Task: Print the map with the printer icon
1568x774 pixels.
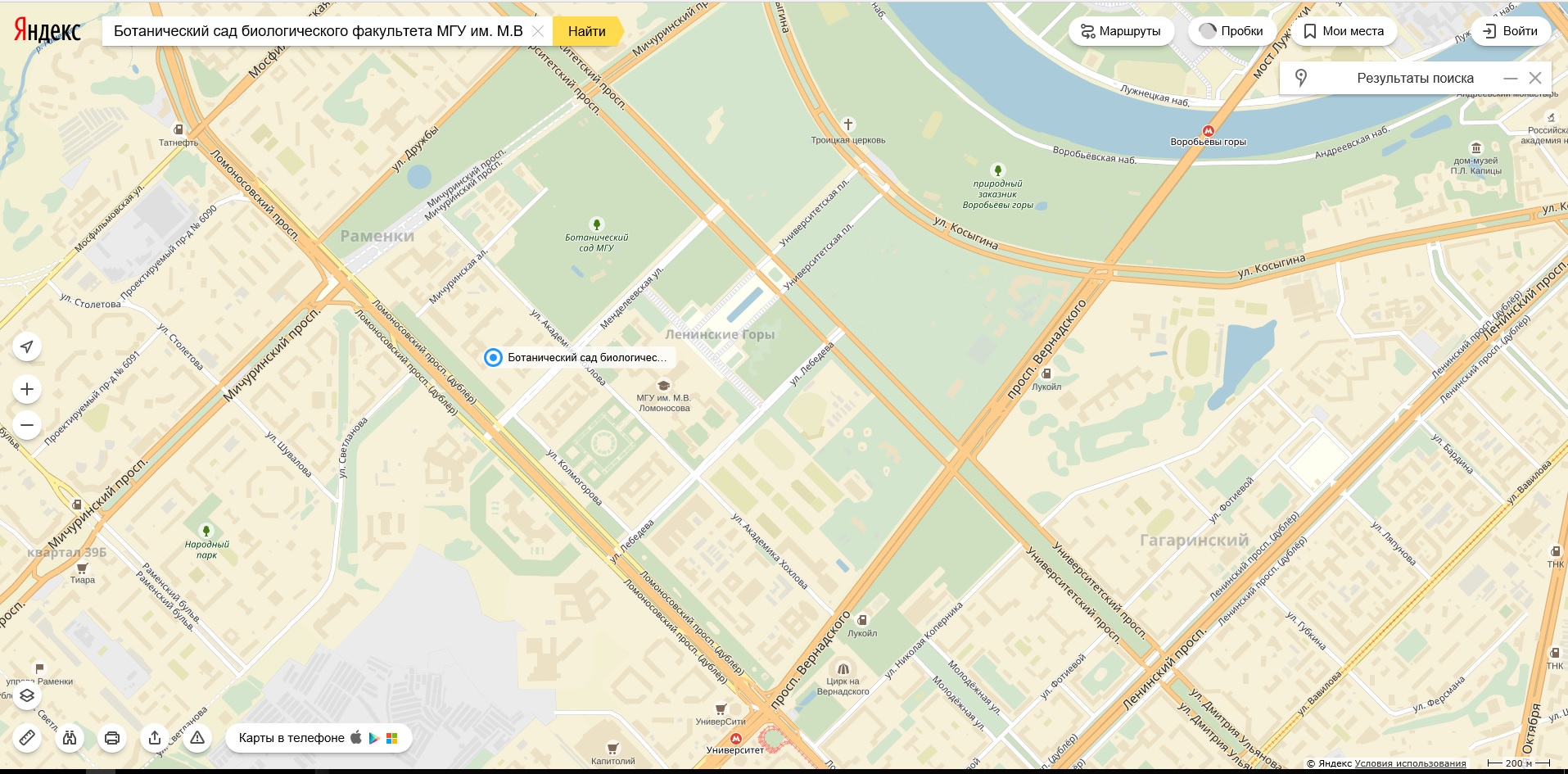Action: [x=112, y=738]
